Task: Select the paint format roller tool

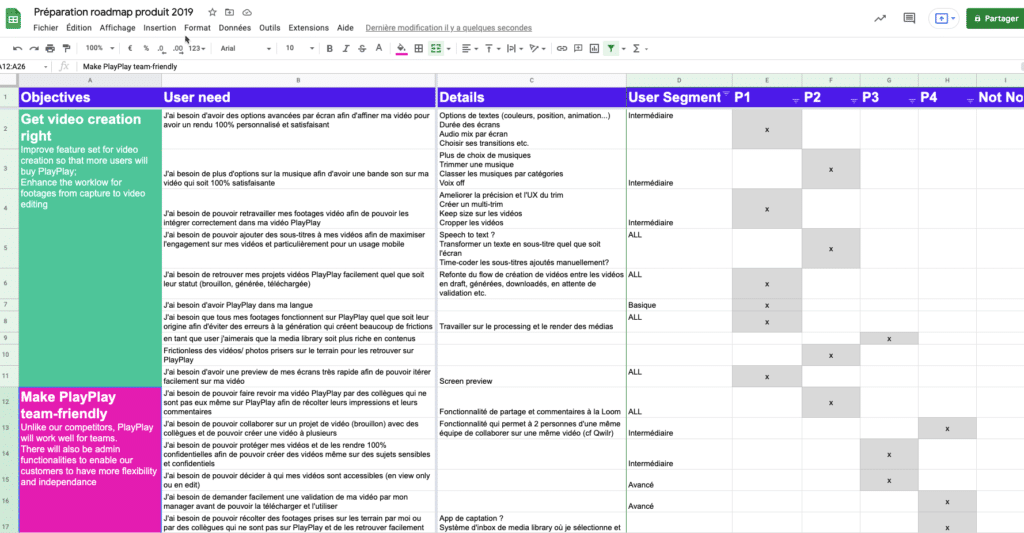Action: click(x=67, y=48)
